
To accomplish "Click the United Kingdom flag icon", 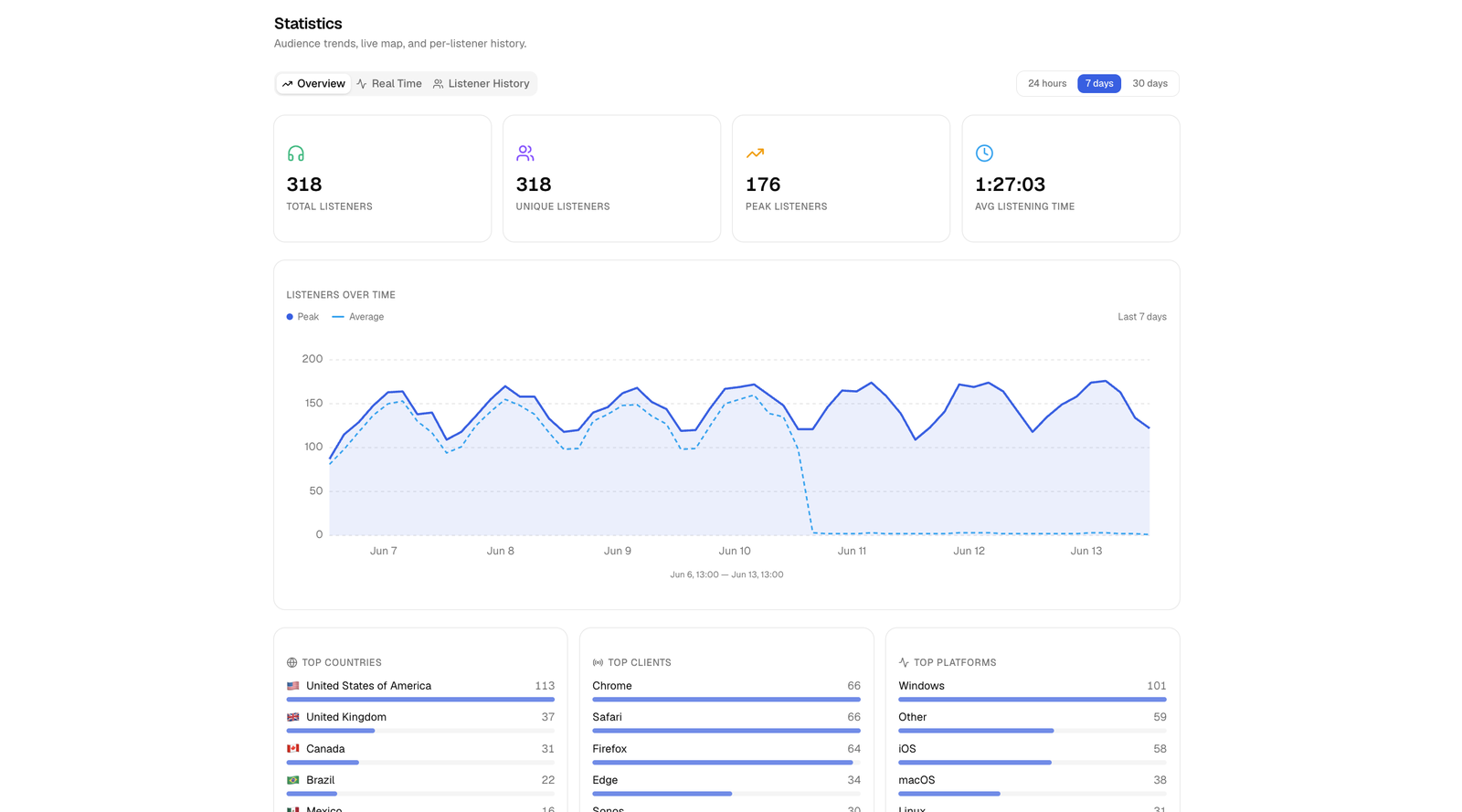I will coord(293,718).
